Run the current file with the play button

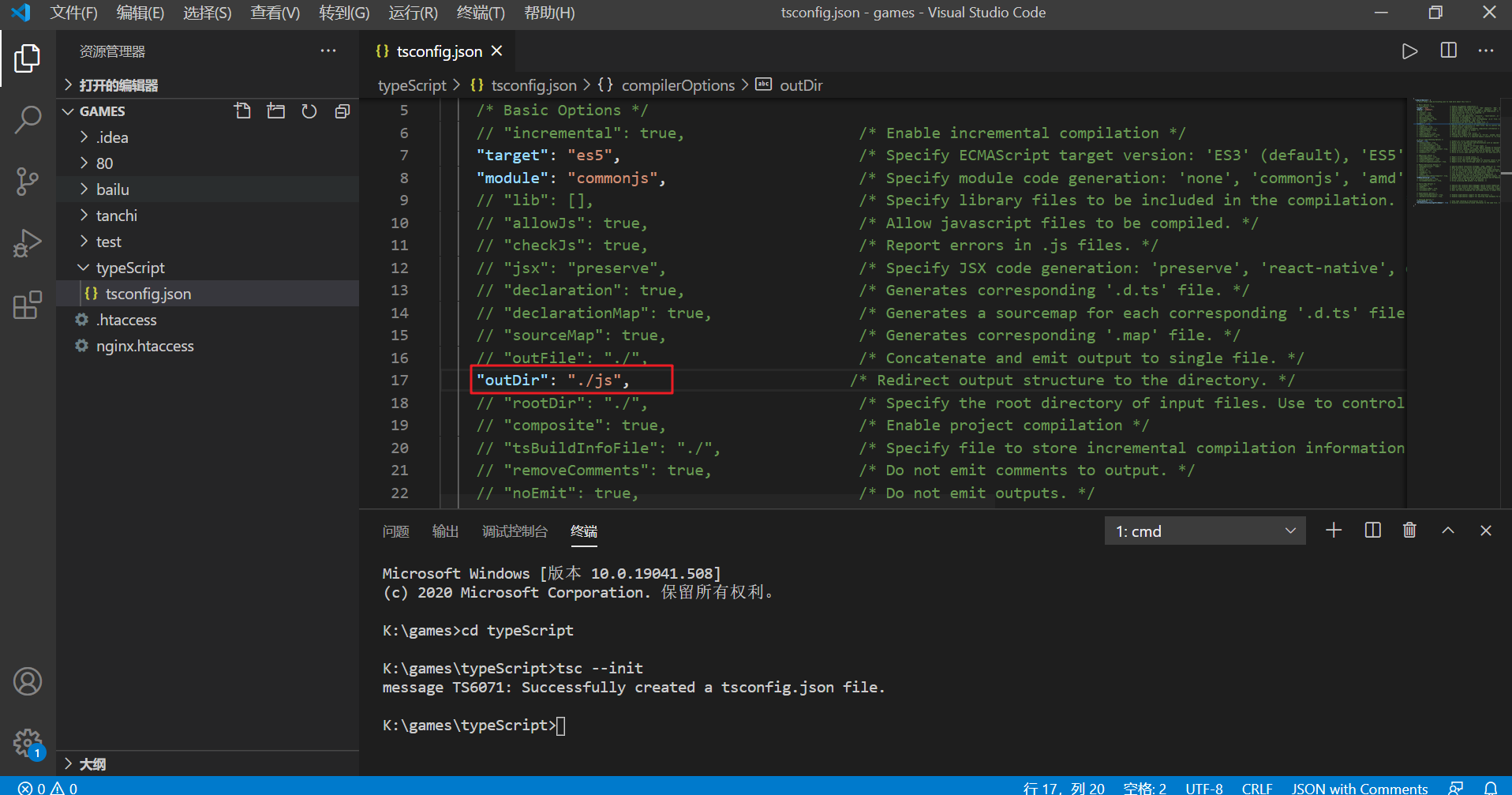pos(1409,51)
